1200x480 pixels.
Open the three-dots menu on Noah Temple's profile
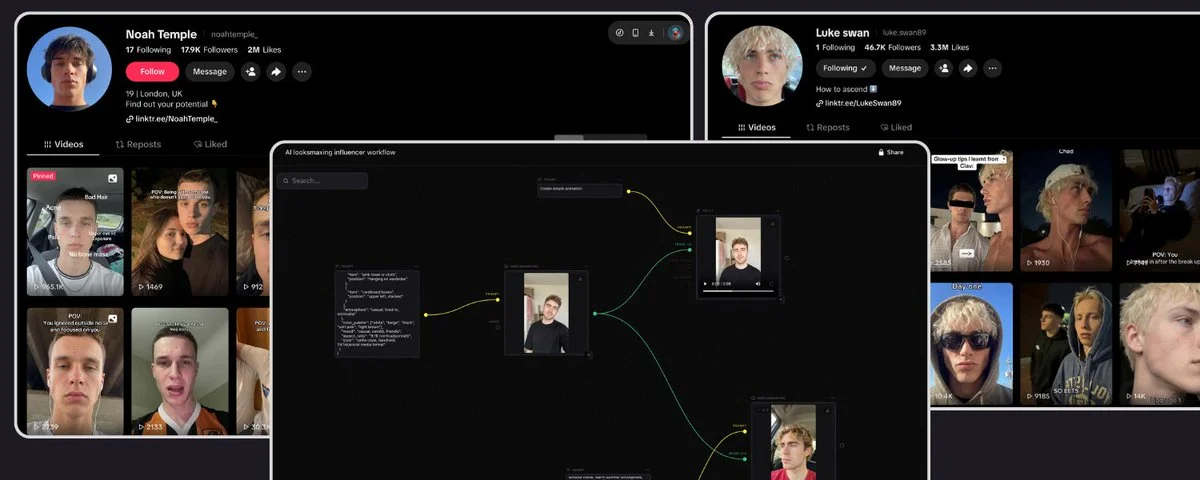click(x=302, y=72)
